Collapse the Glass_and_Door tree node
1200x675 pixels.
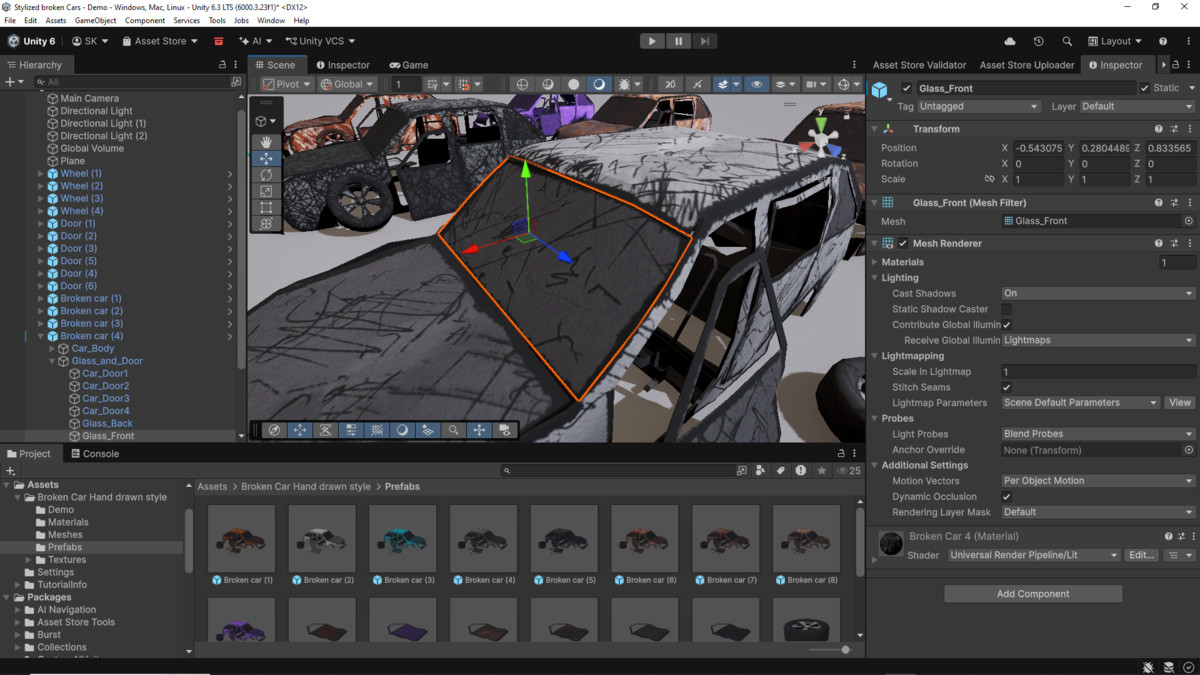[x=53, y=361]
